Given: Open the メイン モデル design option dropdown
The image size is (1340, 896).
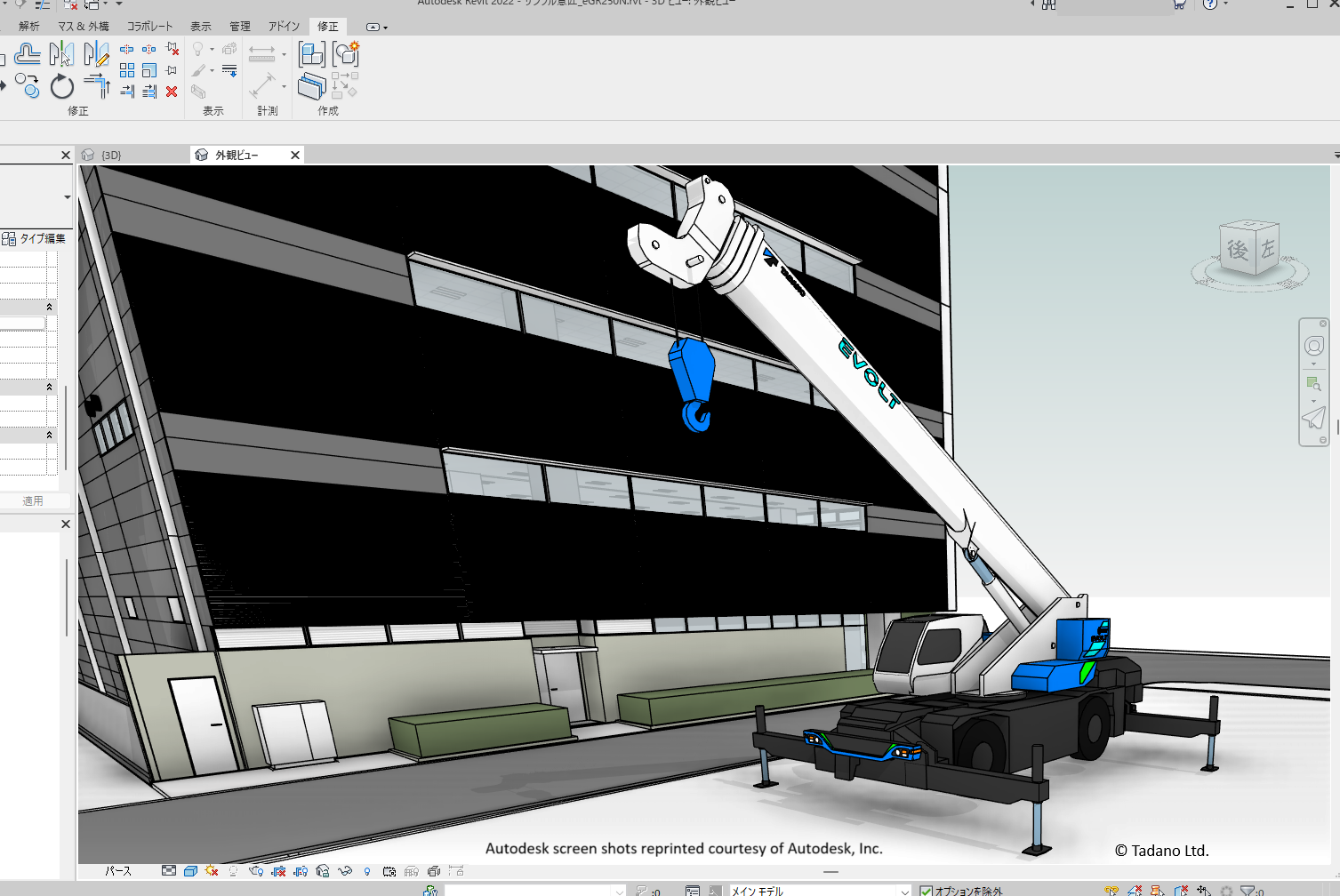Looking at the screenshot, I should click(904, 891).
